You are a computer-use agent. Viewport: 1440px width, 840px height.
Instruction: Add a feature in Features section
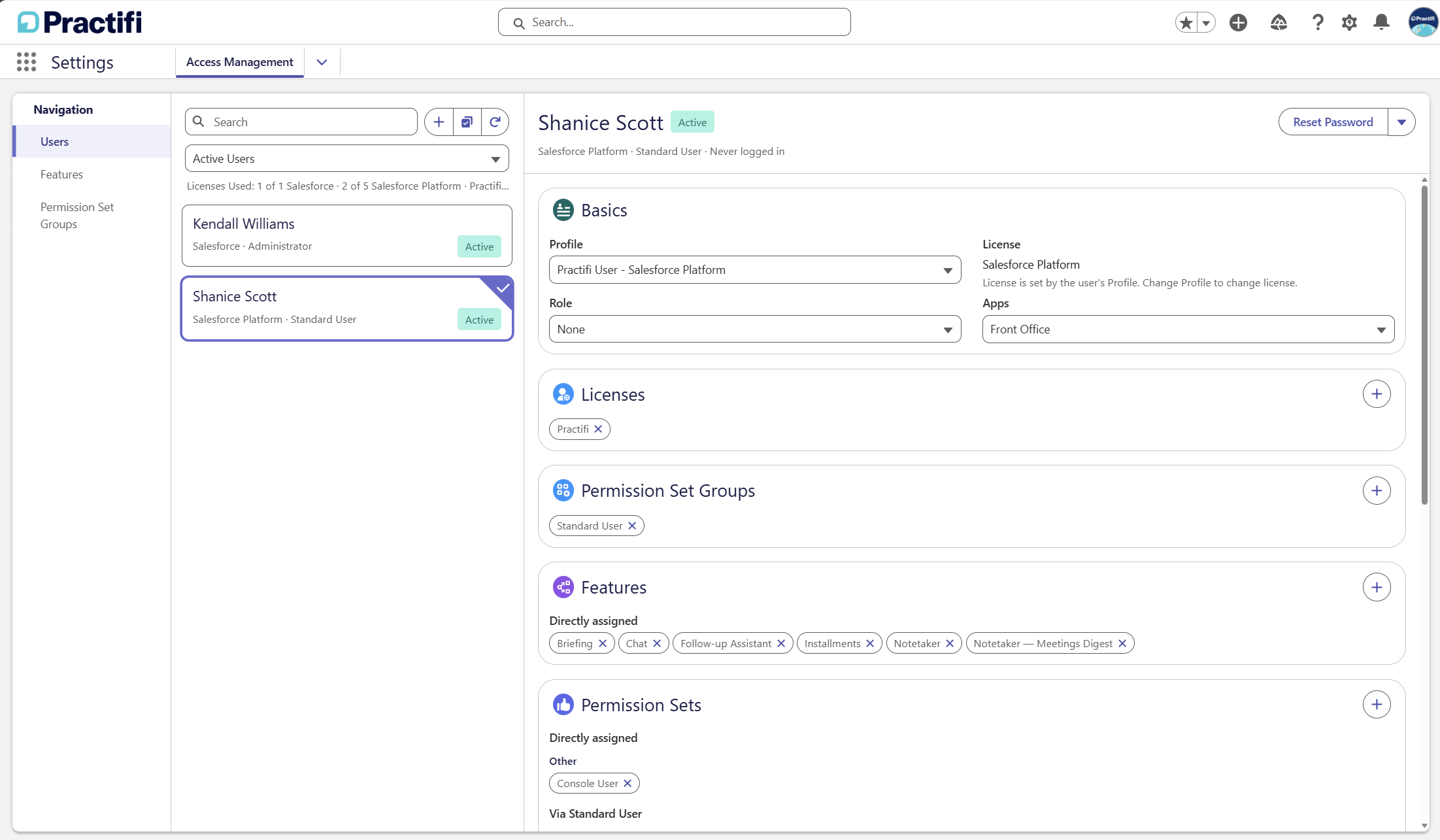pos(1377,588)
